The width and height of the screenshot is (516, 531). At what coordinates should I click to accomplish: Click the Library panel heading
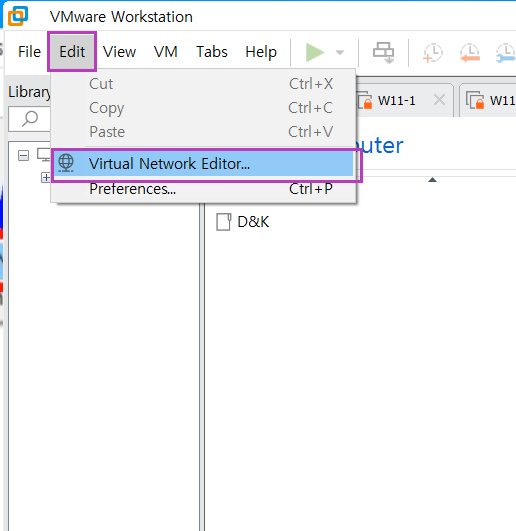(30, 92)
